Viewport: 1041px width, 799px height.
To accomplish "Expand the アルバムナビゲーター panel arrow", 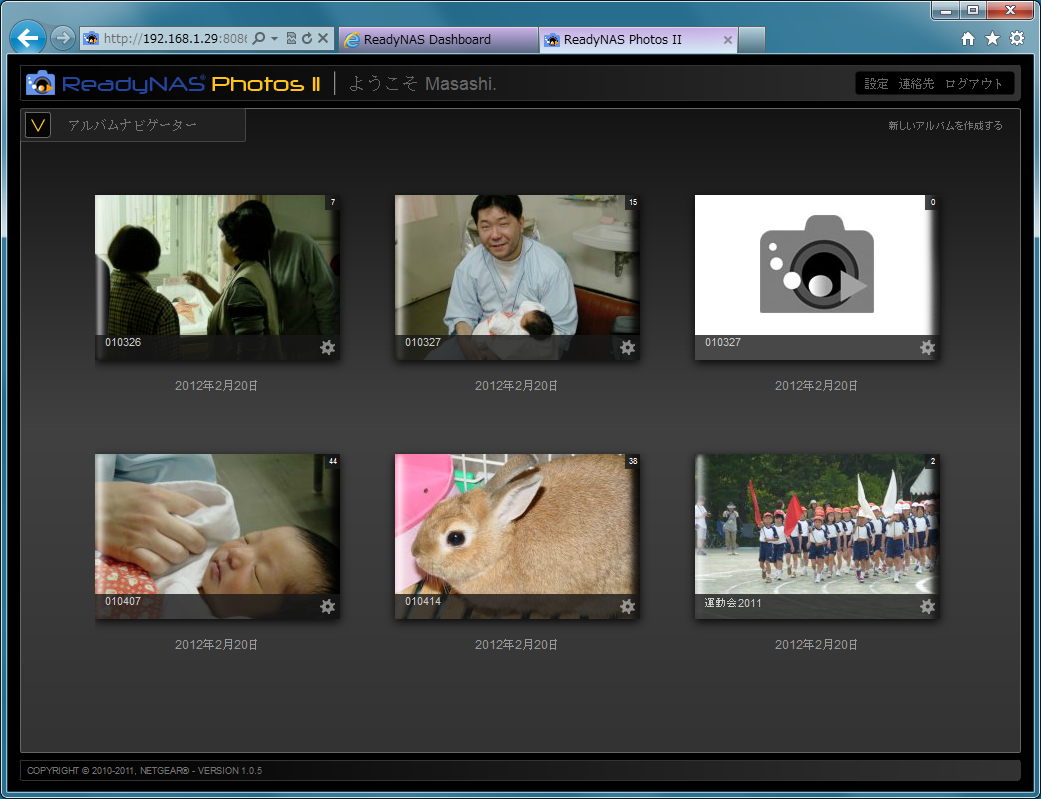I will [38, 125].
